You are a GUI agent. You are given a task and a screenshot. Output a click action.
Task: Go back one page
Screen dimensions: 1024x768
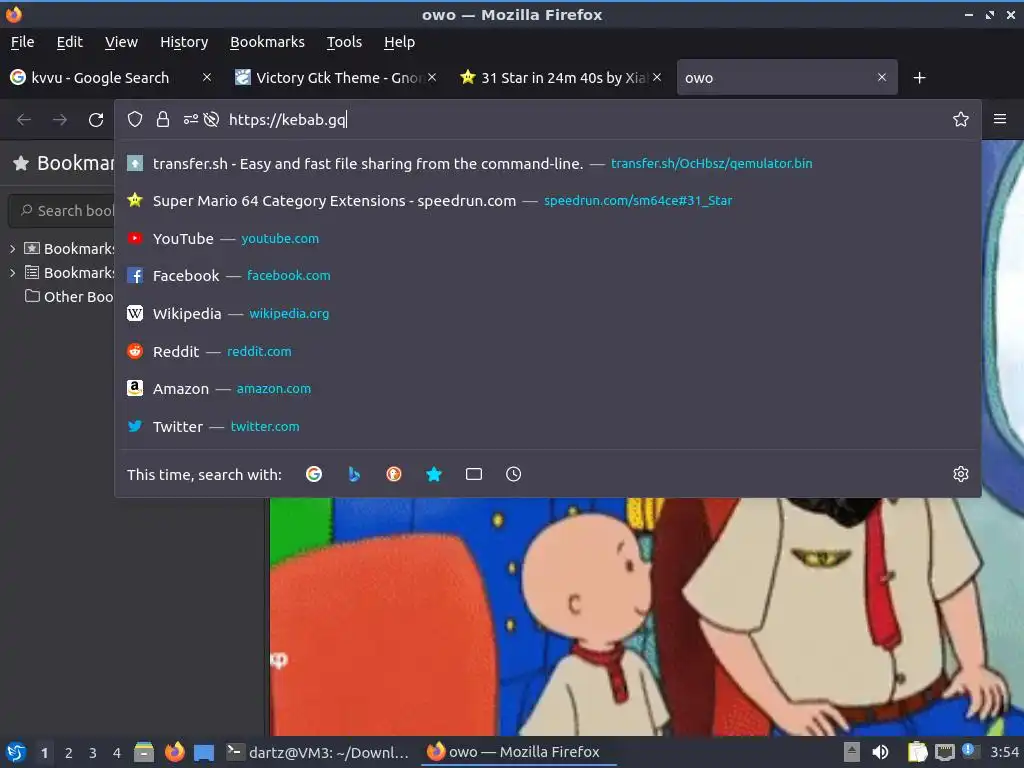point(24,120)
